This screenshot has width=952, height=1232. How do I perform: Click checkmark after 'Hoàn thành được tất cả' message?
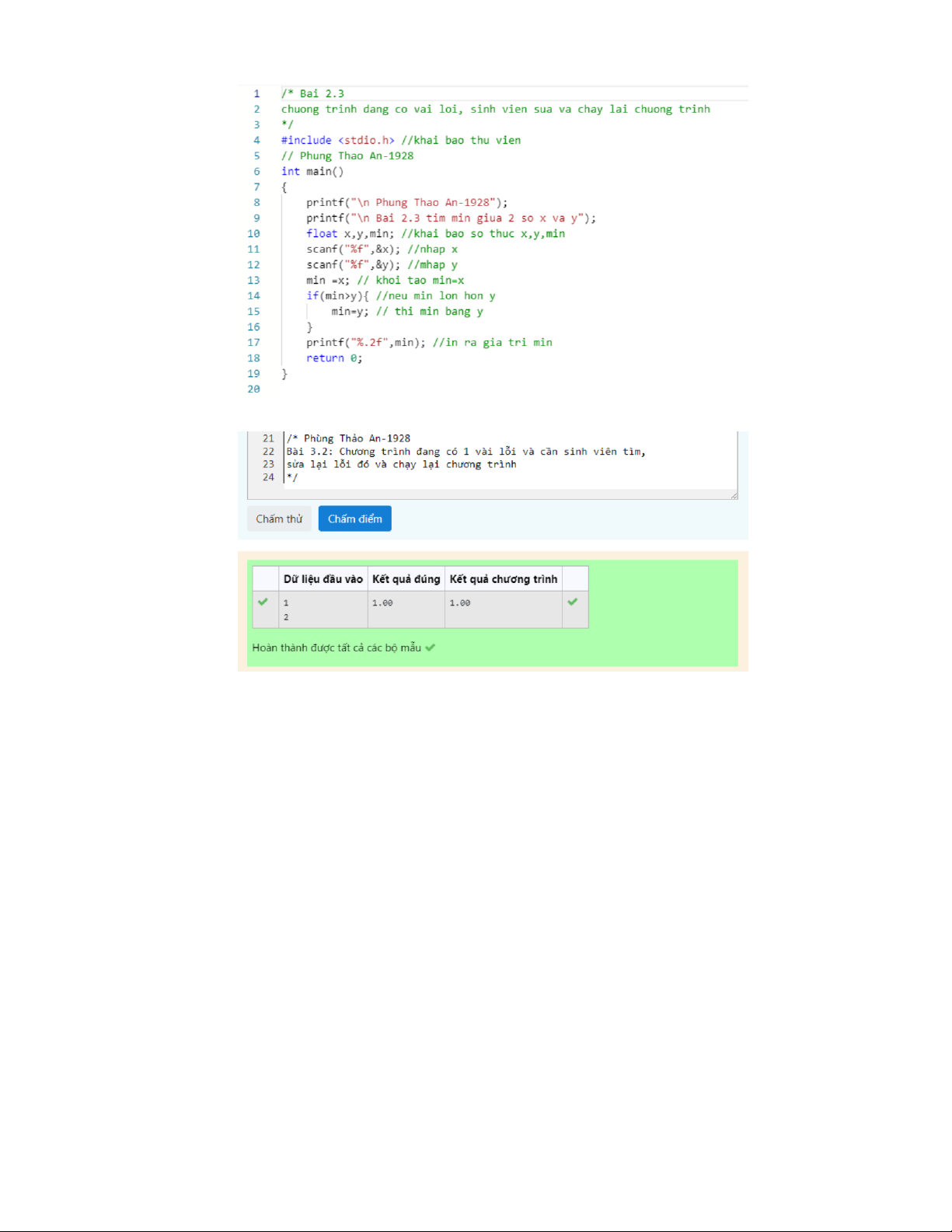pos(431,647)
